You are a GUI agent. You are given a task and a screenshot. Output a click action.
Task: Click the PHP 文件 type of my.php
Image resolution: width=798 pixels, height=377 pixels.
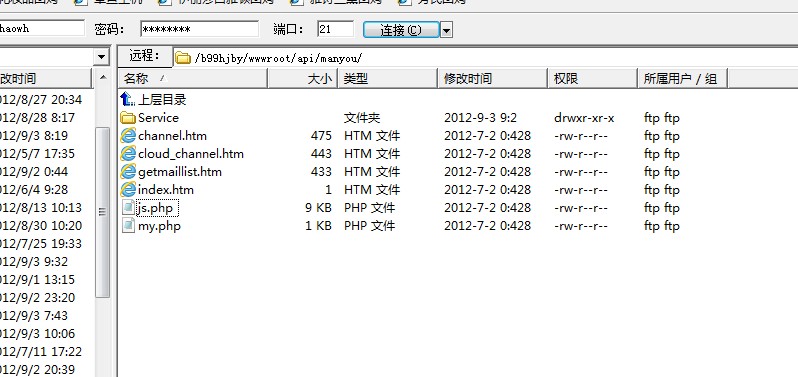tap(369, 226)
